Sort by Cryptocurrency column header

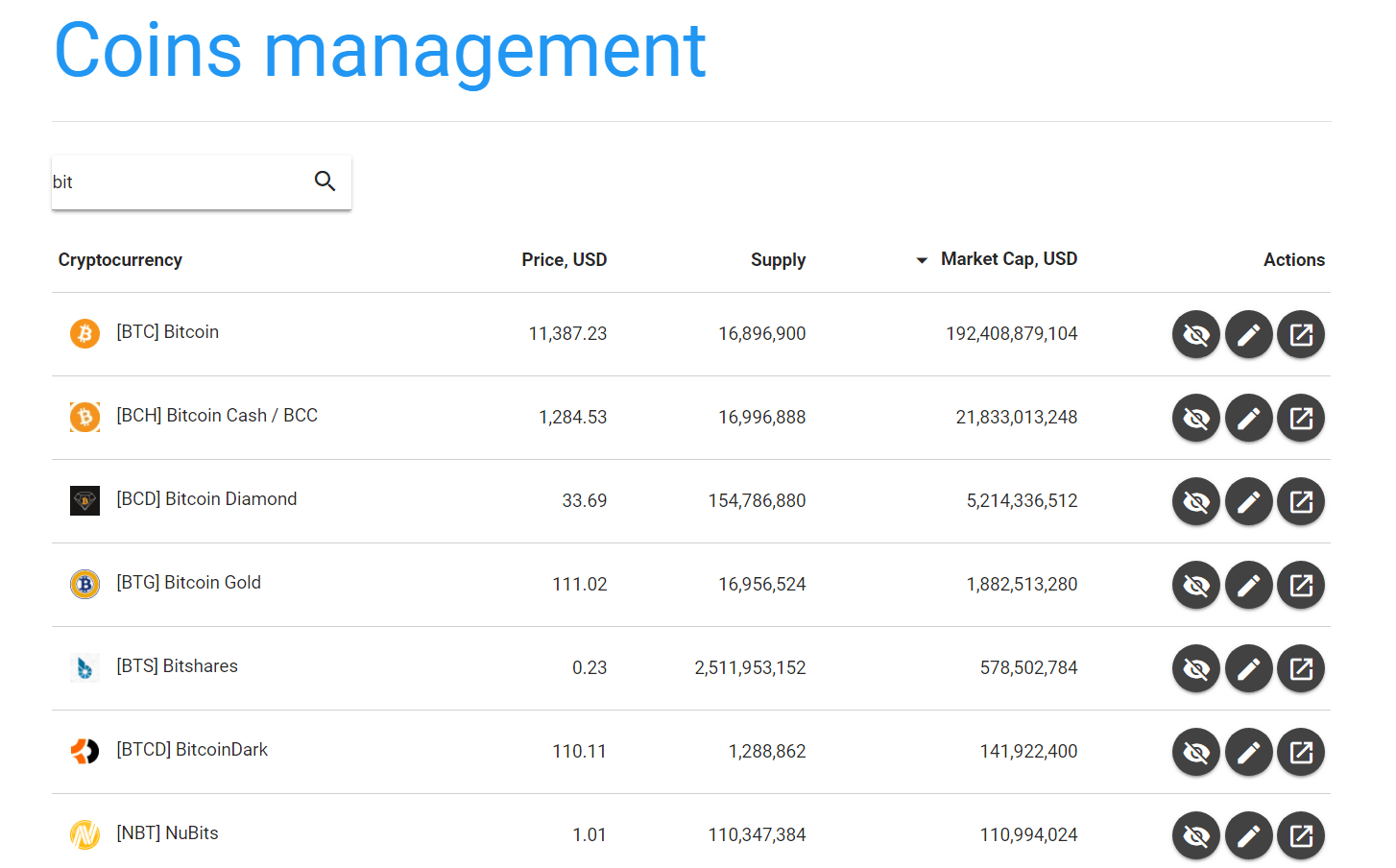(120, 260)
